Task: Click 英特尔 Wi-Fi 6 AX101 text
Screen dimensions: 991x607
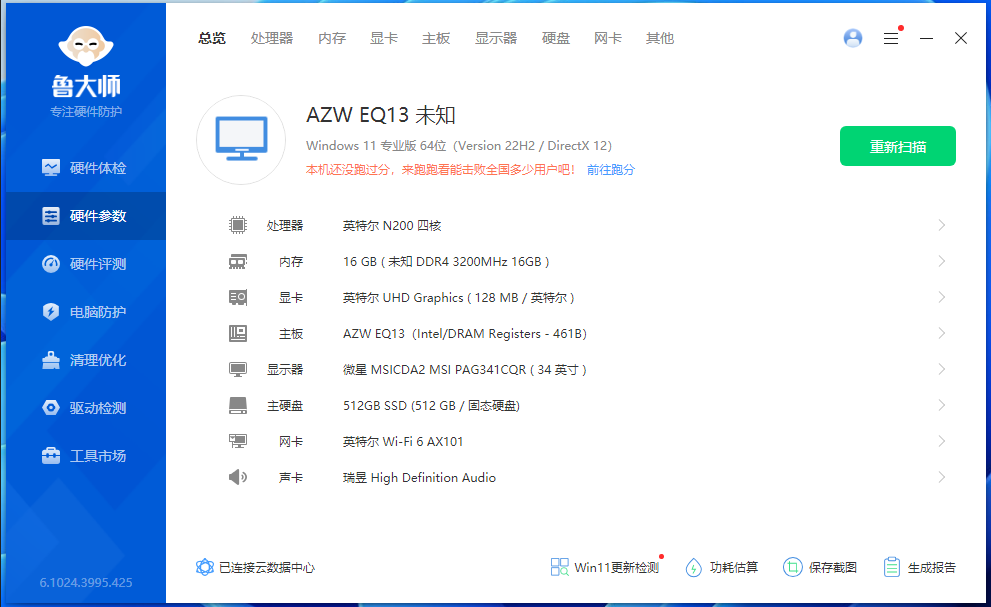Action: [x=403, y=442]
